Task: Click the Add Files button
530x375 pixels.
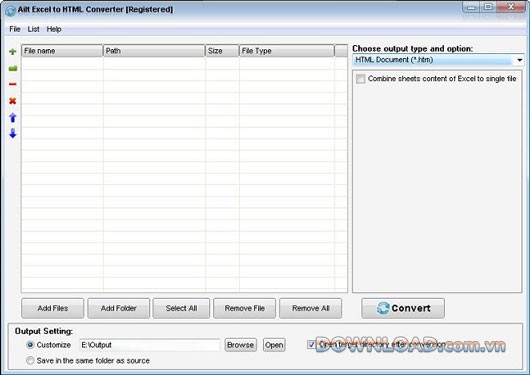Action: coord(53,308)
